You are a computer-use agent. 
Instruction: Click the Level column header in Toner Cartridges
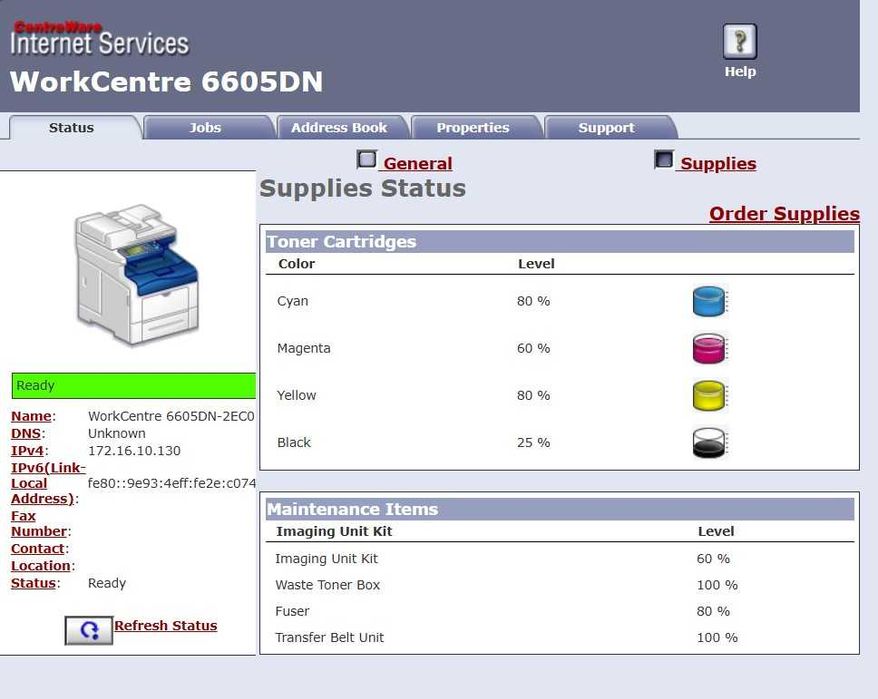pos(536,264)
